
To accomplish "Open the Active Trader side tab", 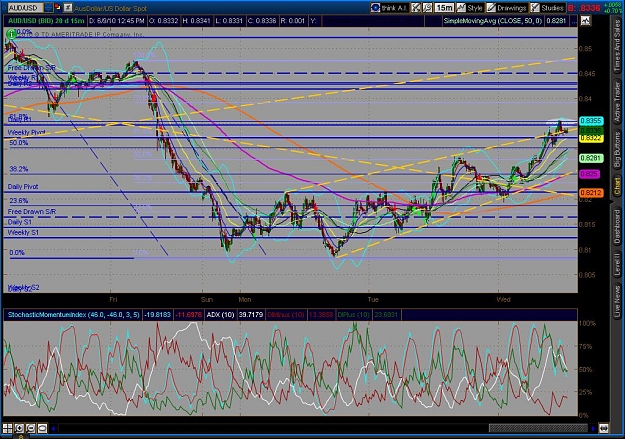I will (x=617, y=102).
